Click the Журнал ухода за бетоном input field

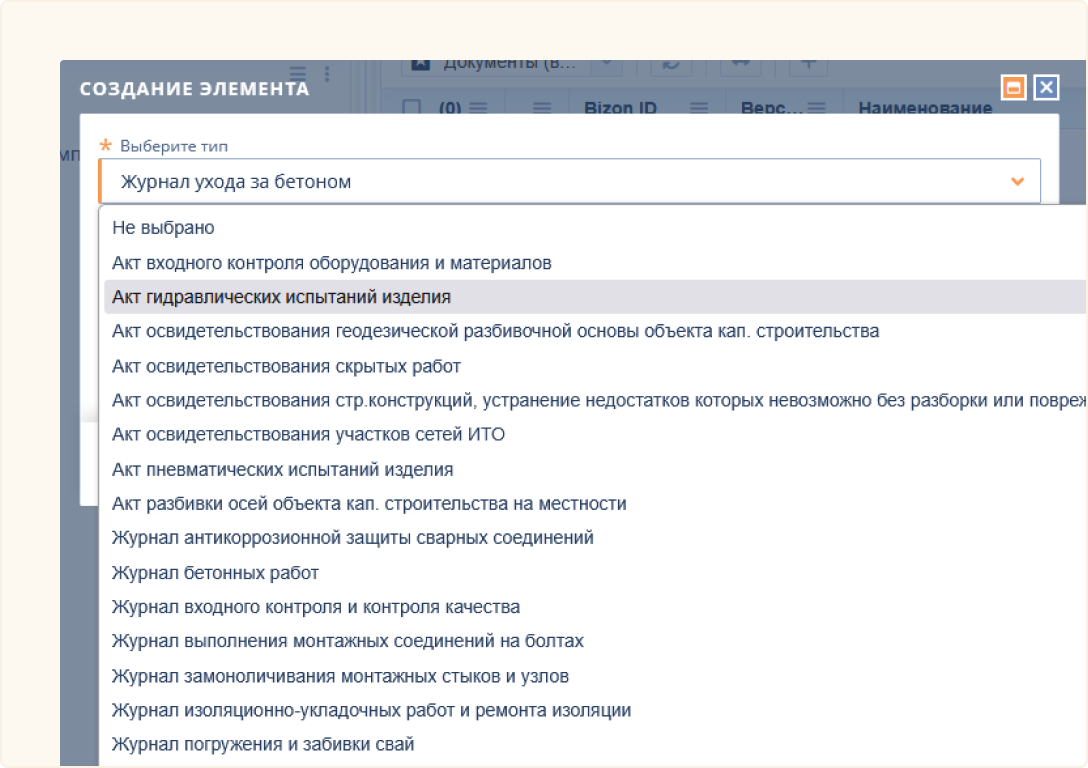click(400, 182)
